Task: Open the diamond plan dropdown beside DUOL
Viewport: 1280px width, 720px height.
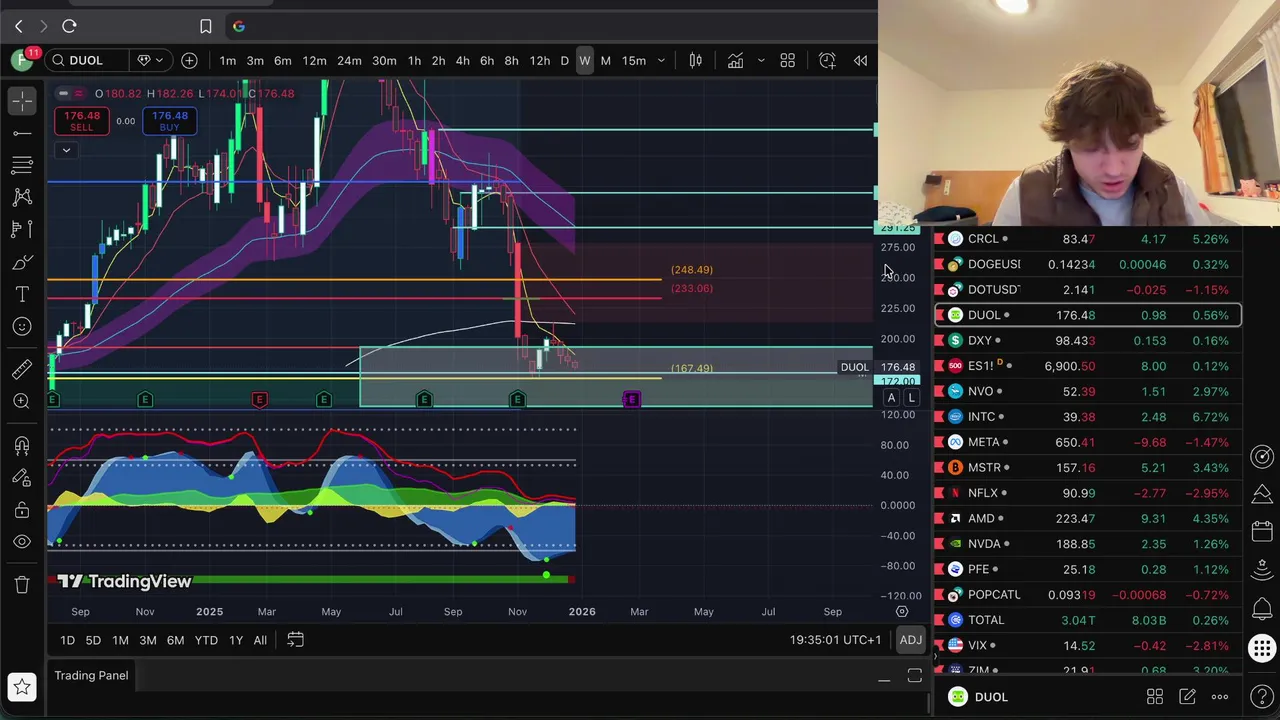Action: click(x=150, y=61)
